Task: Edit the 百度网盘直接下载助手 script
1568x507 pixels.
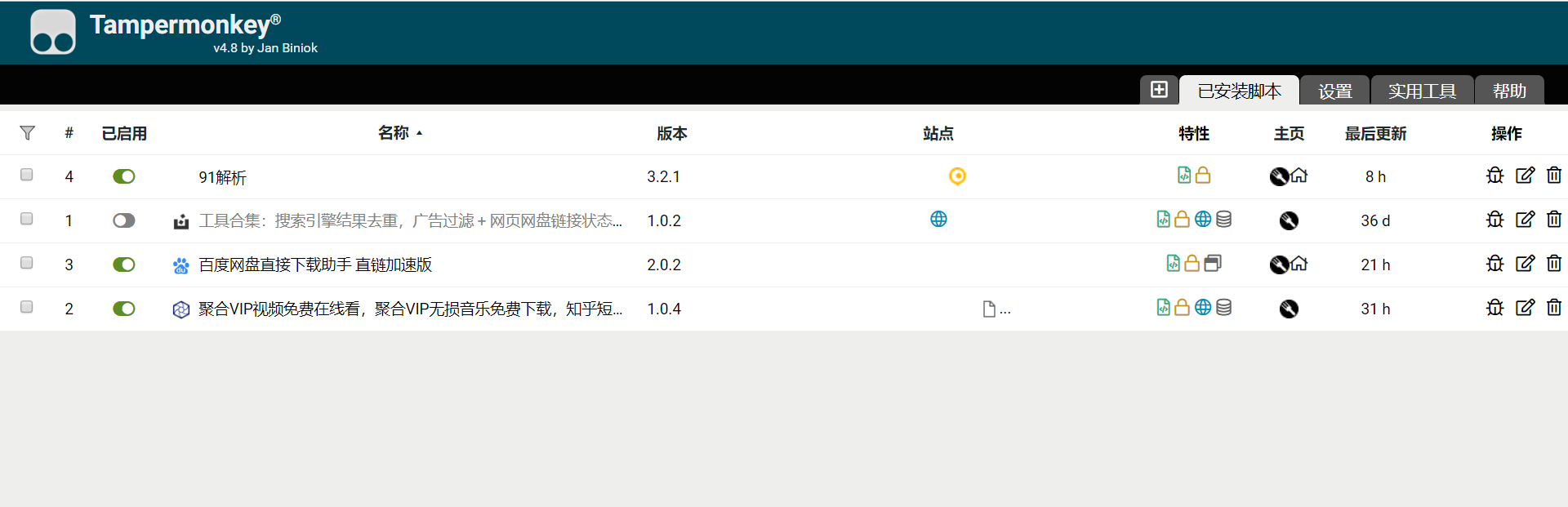Action: coord(1525,264)
